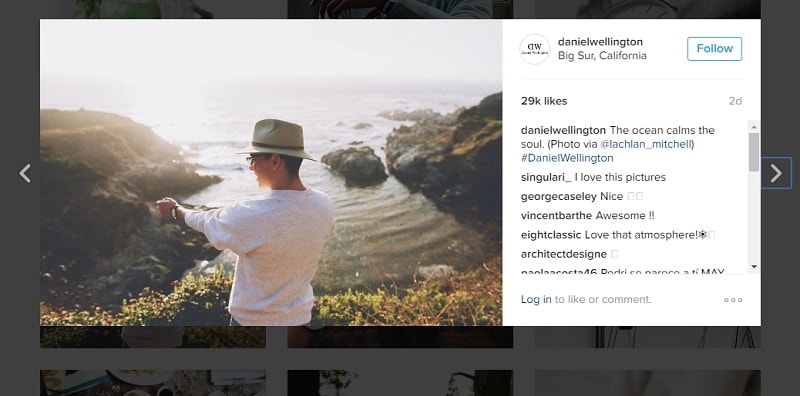The height and width of the screenshot is (396, 800).
Task: Open the @lachlan_mitchell mention
Action: click(x=645, y=144)
